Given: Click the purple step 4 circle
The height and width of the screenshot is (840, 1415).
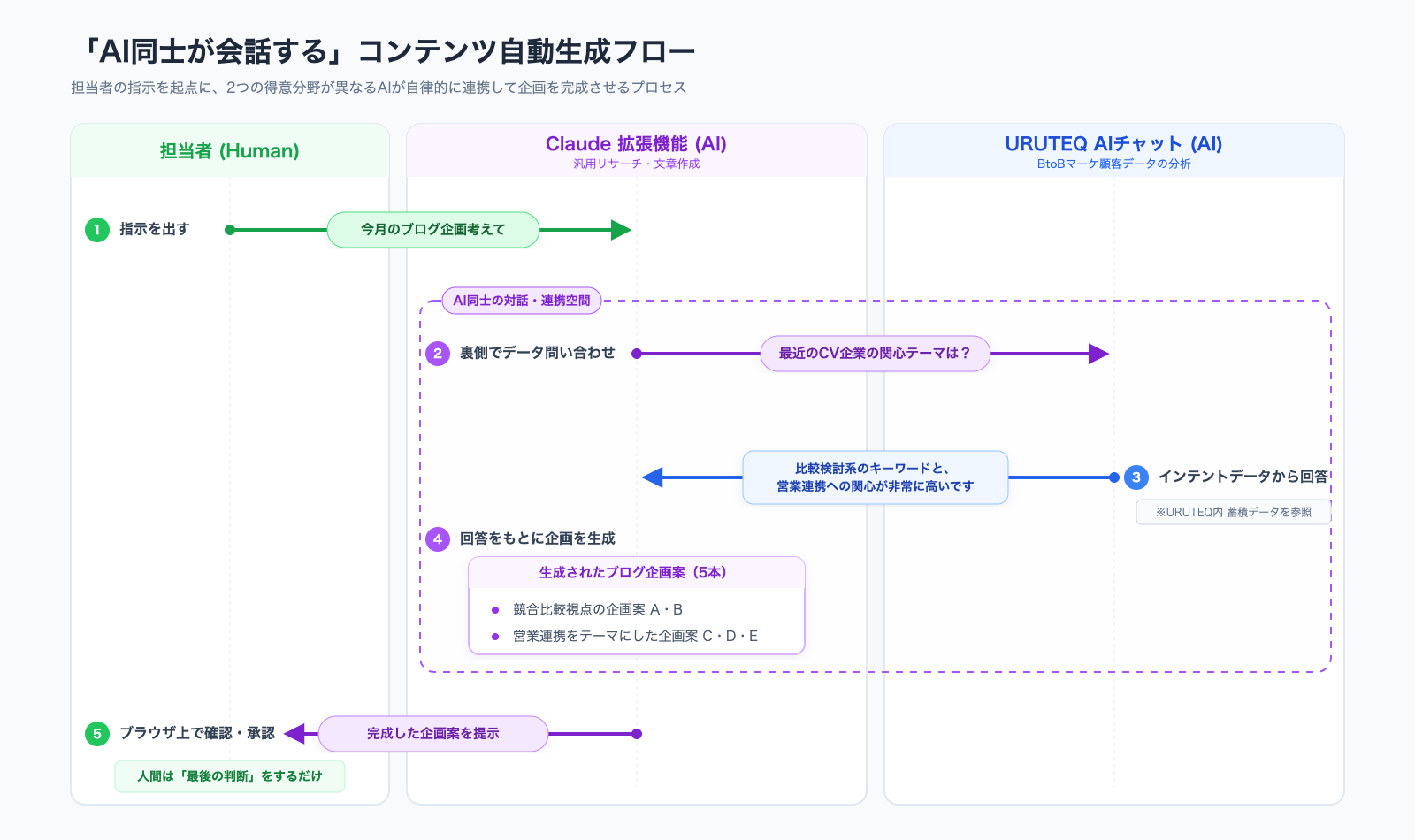Looking at the screenshot, I should [x=438, y=539].
